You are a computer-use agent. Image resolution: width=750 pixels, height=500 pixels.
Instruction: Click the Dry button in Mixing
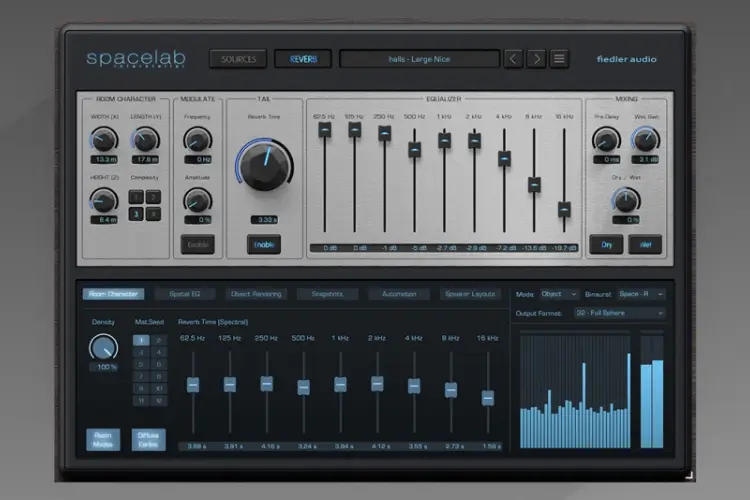point(607,244)
